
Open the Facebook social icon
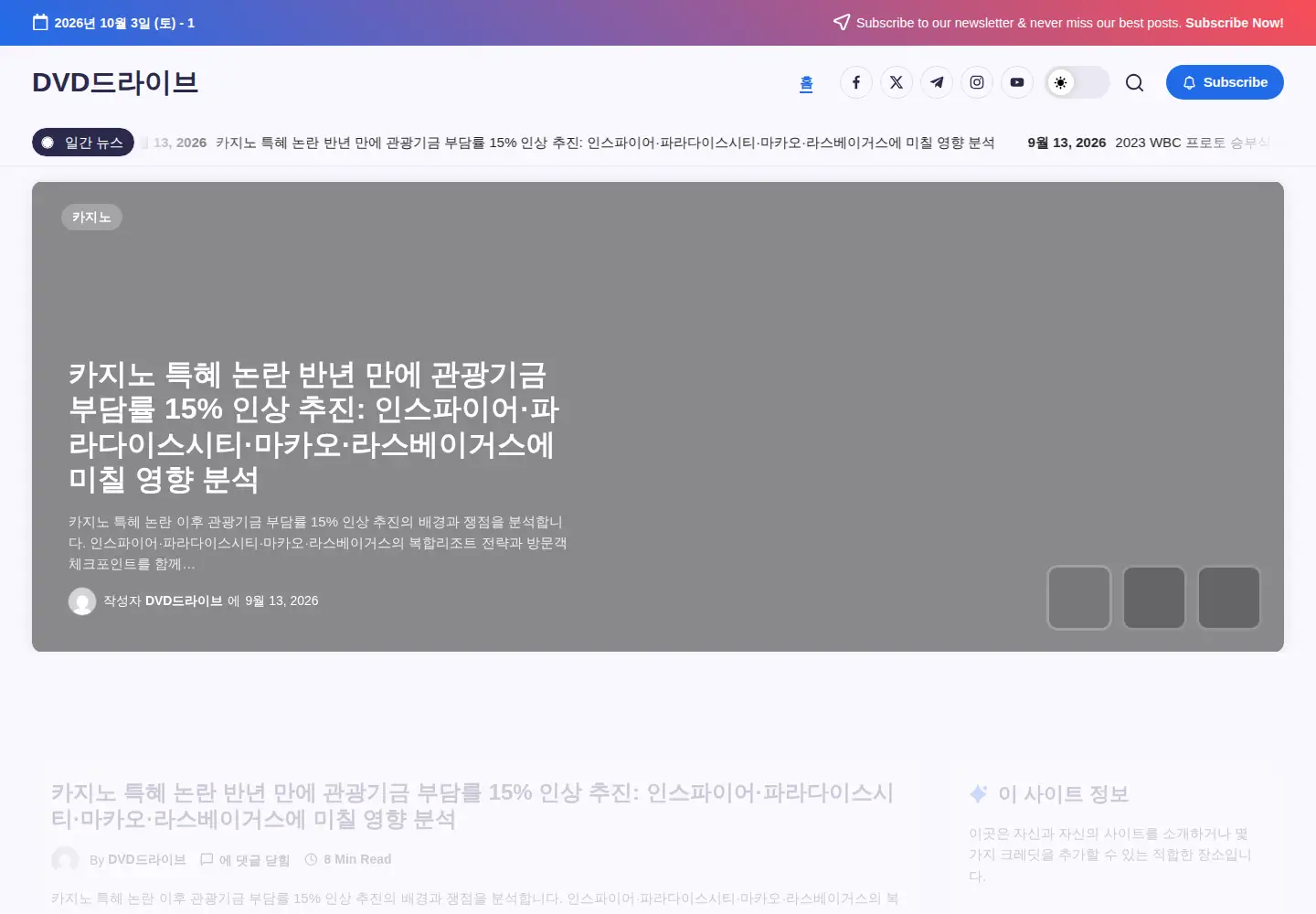click(856, 82)
